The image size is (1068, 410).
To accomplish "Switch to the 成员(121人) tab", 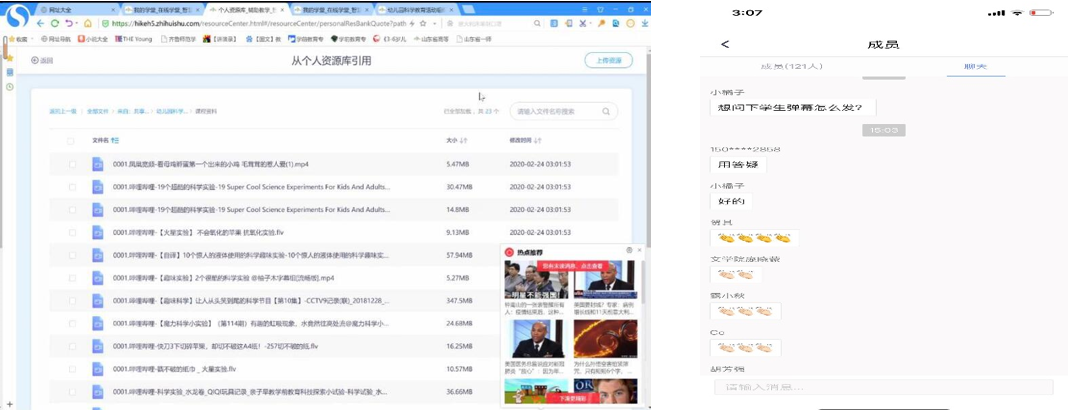I will click(791, 67).
